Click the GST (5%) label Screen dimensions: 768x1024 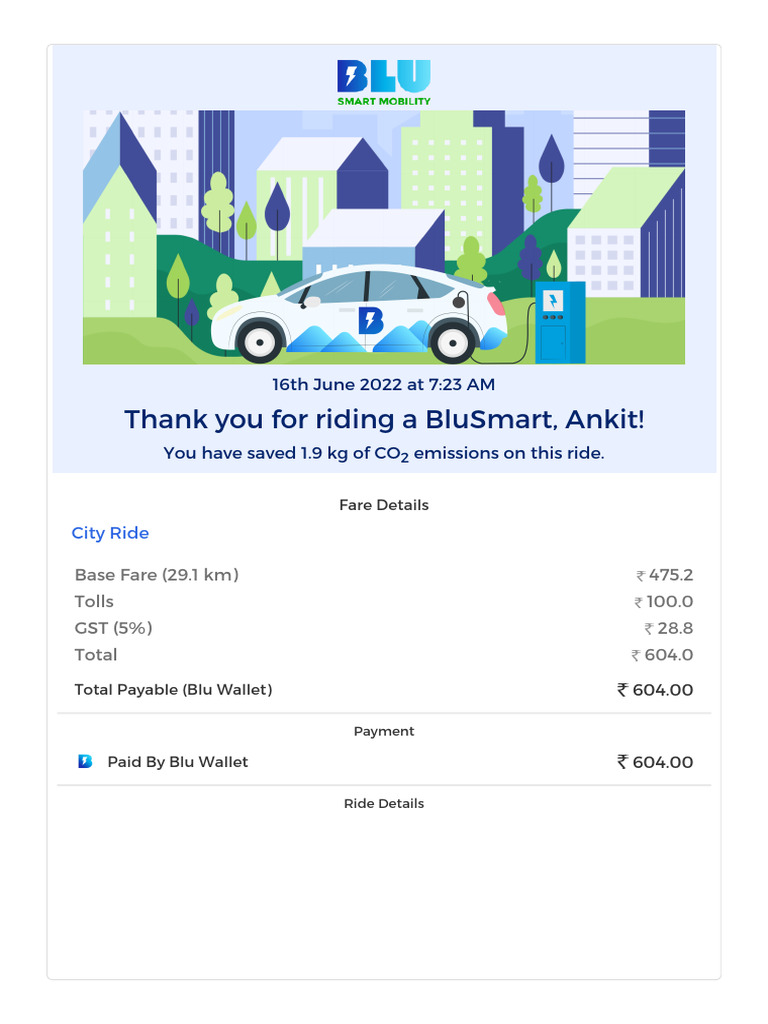[x=113, y=628]
